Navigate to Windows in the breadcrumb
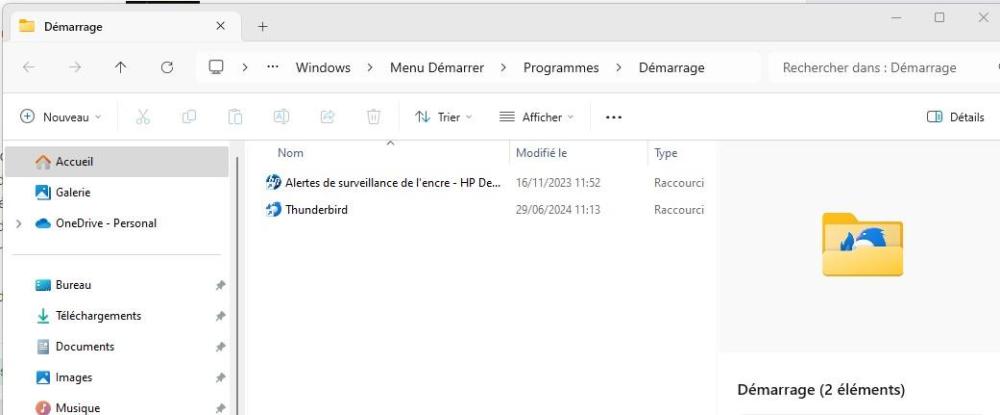 pyautogui.click(x=323, y=68)
